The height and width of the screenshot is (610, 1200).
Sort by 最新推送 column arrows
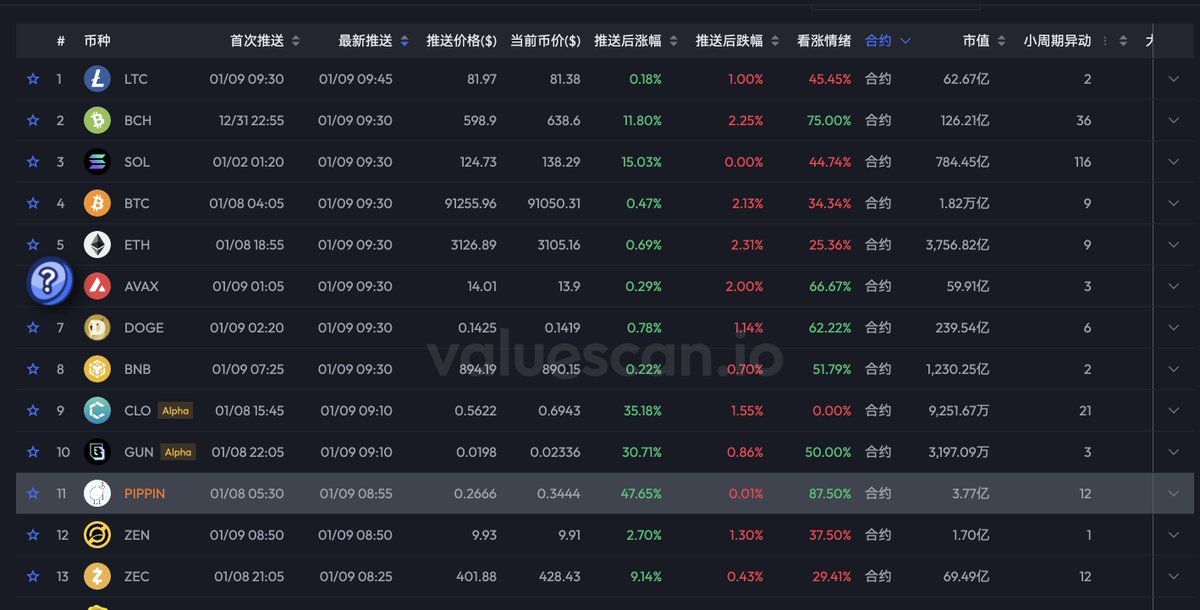(404, 41)
